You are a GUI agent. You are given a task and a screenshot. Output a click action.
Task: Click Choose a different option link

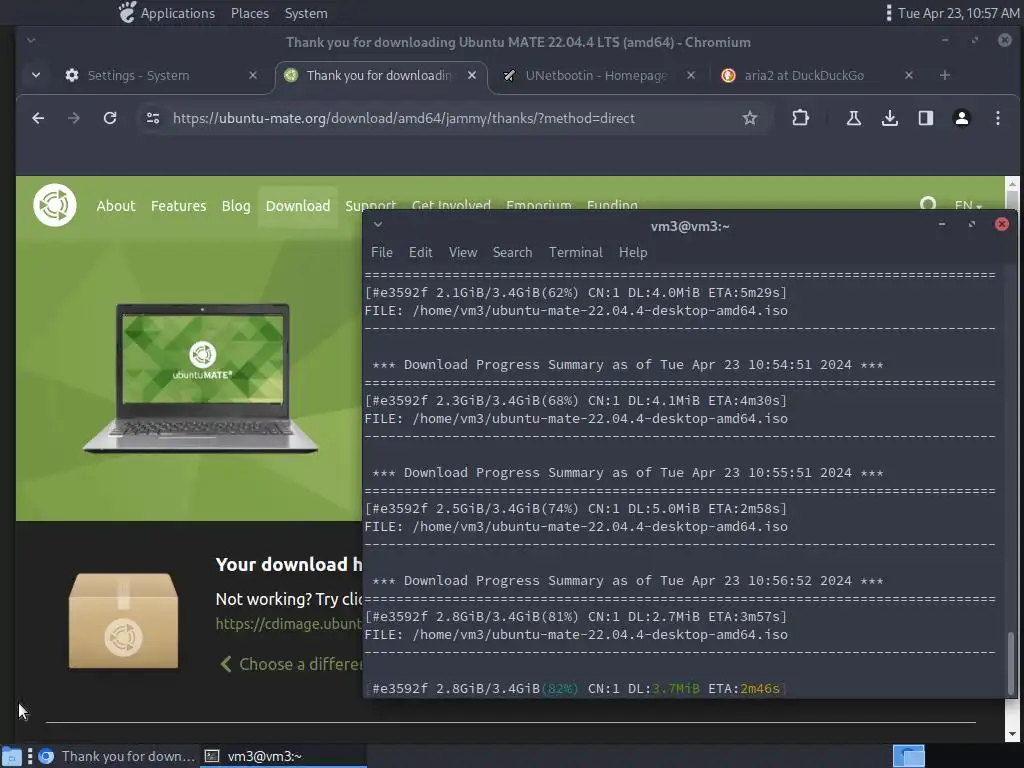[x=291, y=664]
